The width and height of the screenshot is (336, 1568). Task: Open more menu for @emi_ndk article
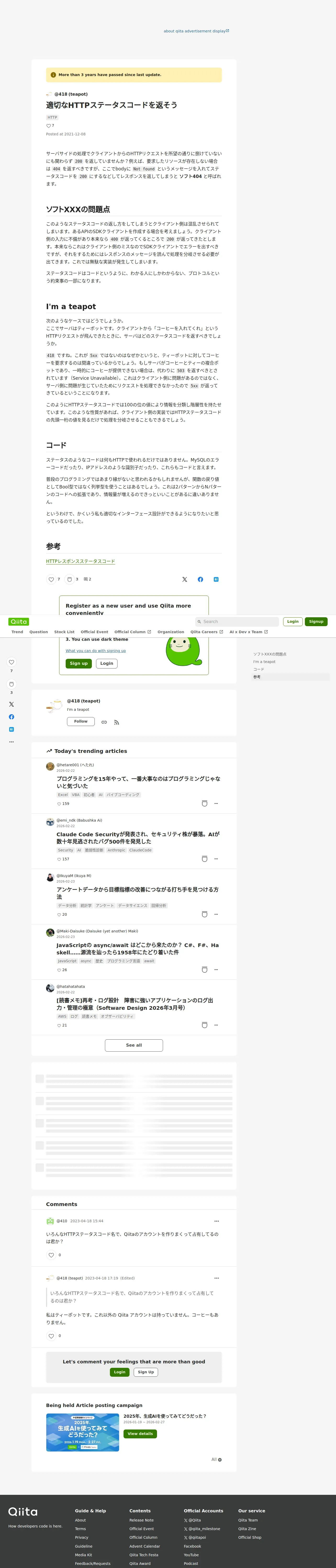click(216, 859)
